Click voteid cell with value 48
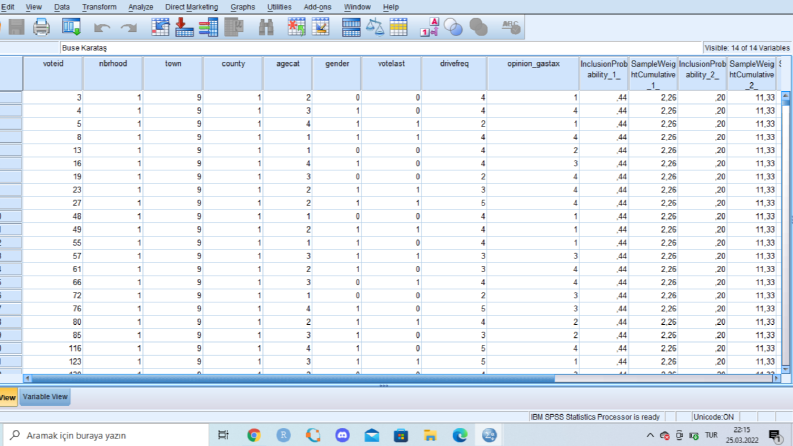This screenshot has height=446, width=793. [53, 216]
